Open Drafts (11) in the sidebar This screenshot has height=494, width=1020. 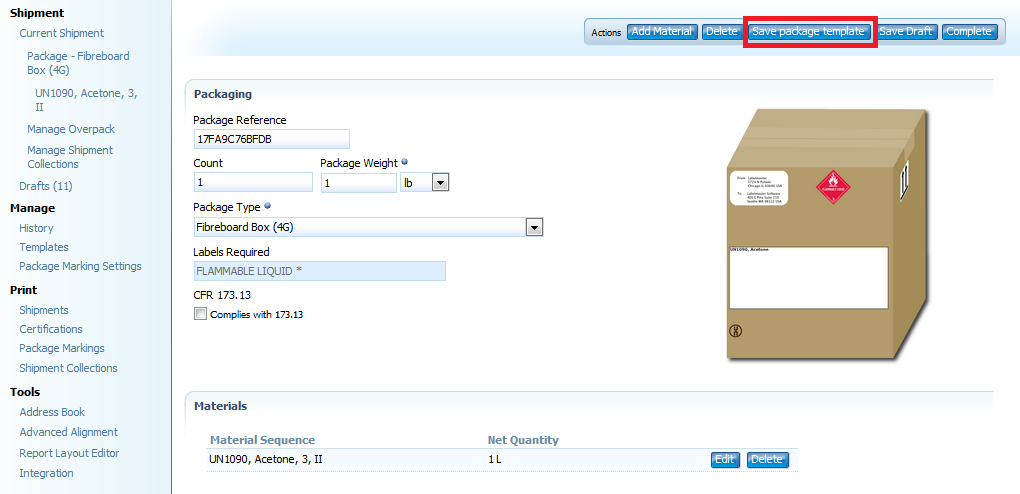pos(46,186)
